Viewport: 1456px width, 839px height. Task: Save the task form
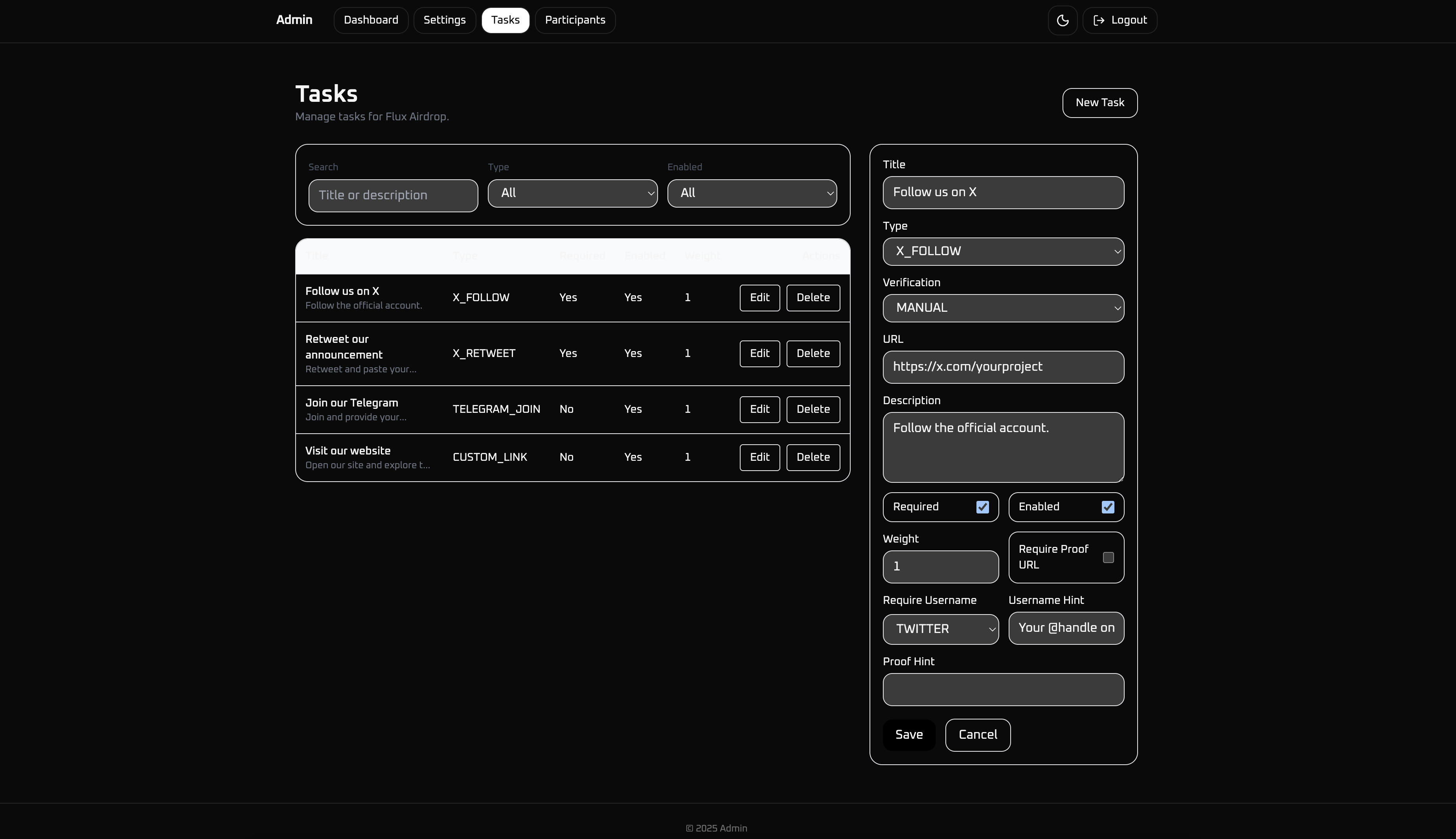908,735
